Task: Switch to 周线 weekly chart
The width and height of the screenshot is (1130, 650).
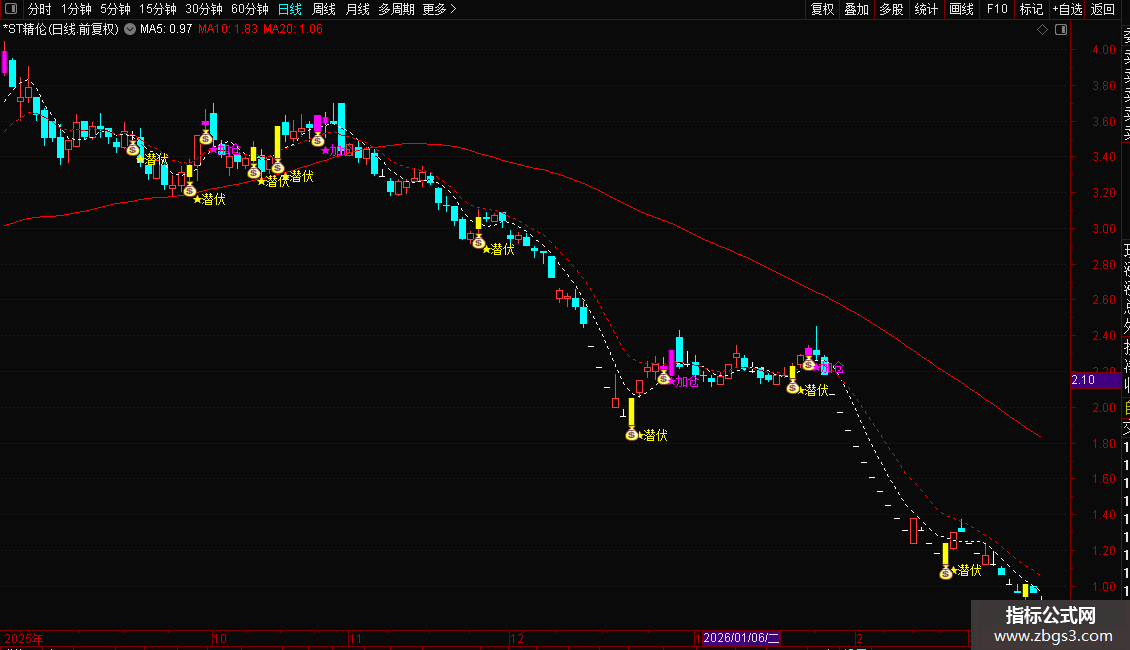Action: (324, 9)
